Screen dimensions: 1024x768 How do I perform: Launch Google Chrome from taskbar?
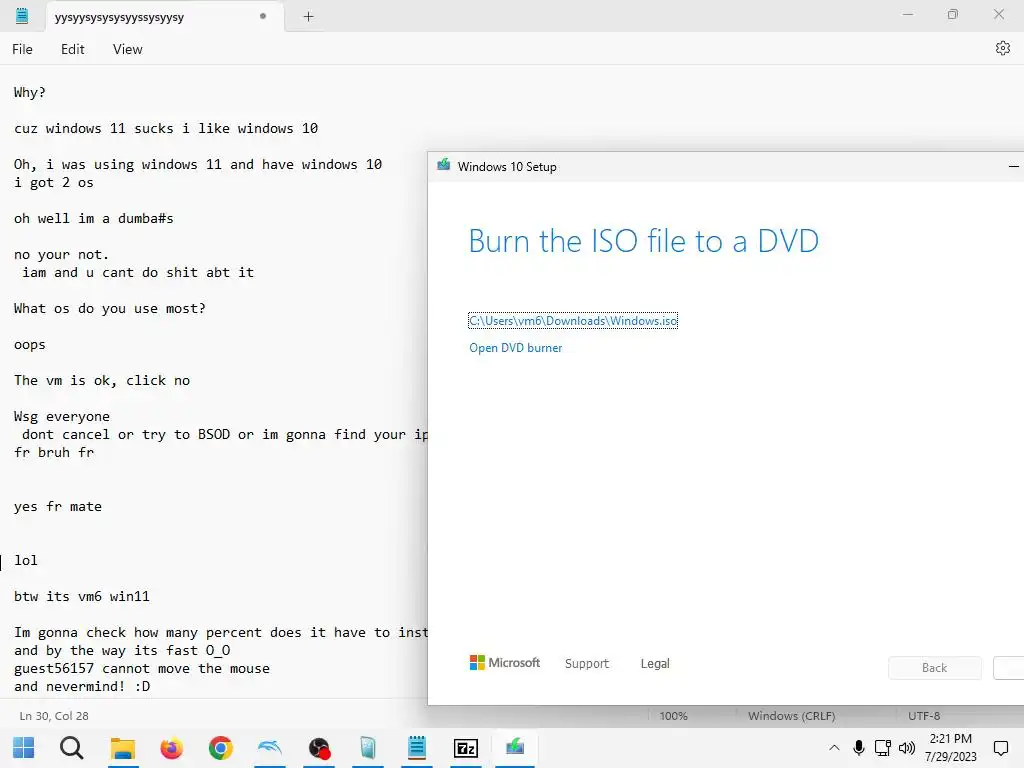(x=221, y=748)
